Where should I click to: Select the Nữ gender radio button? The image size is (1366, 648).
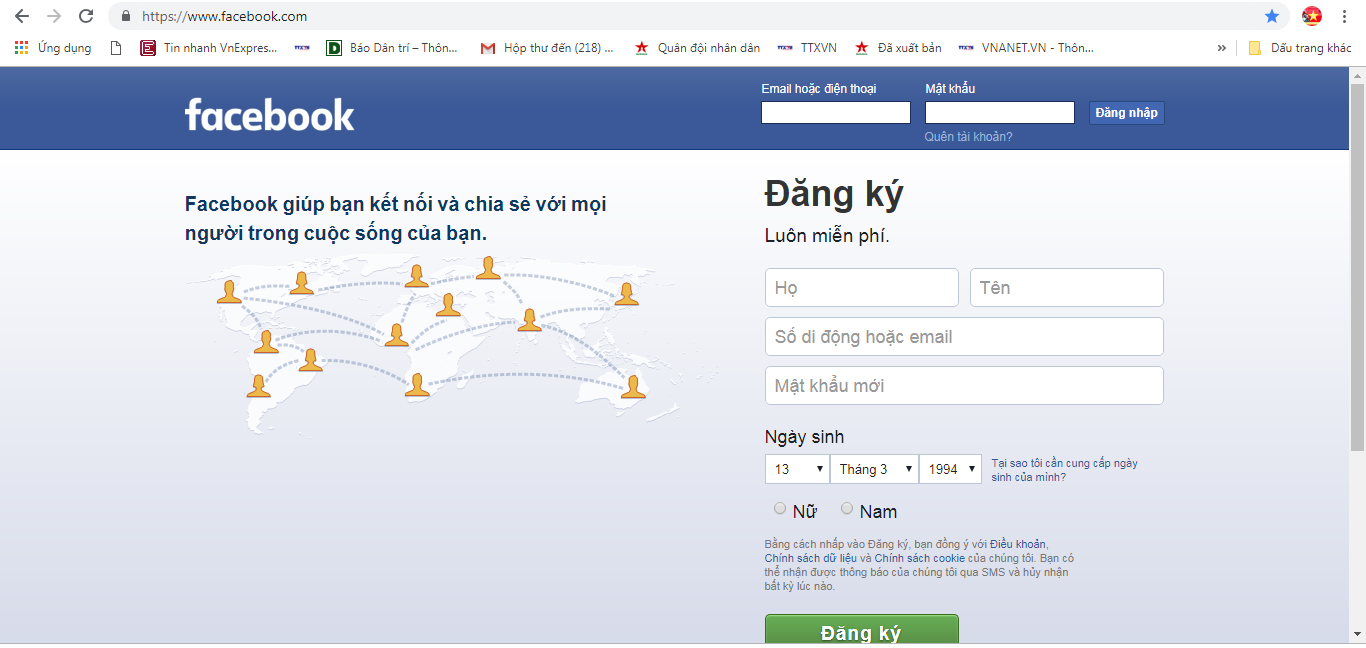click(780, 508)
